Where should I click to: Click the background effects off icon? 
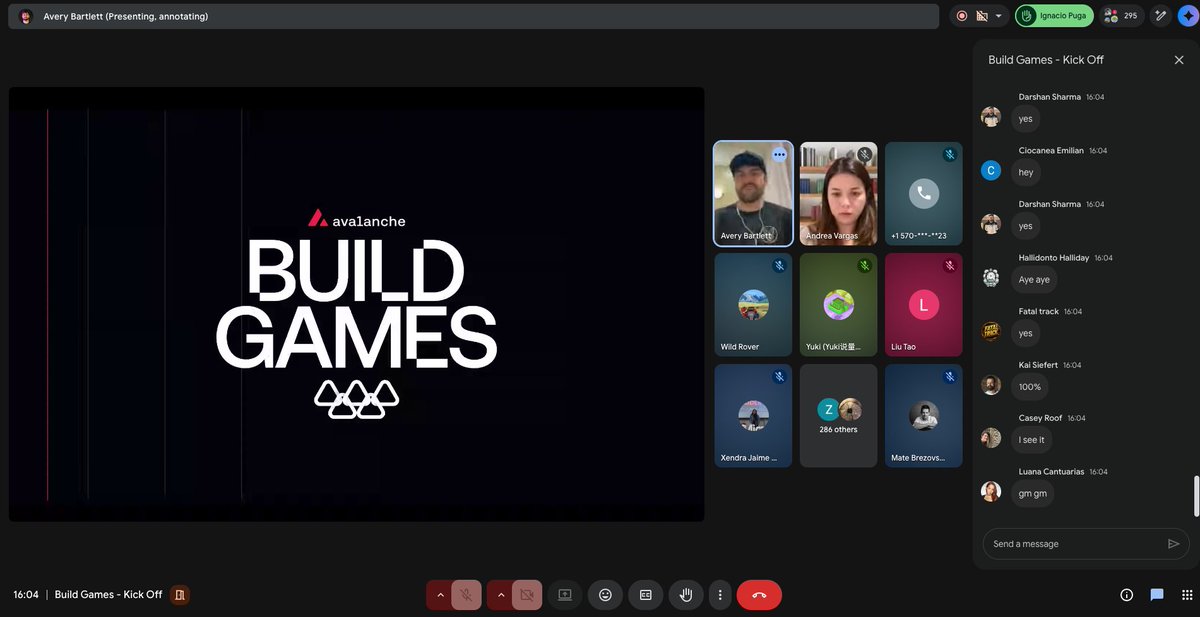pyautogui.click(x=981, y=16)
